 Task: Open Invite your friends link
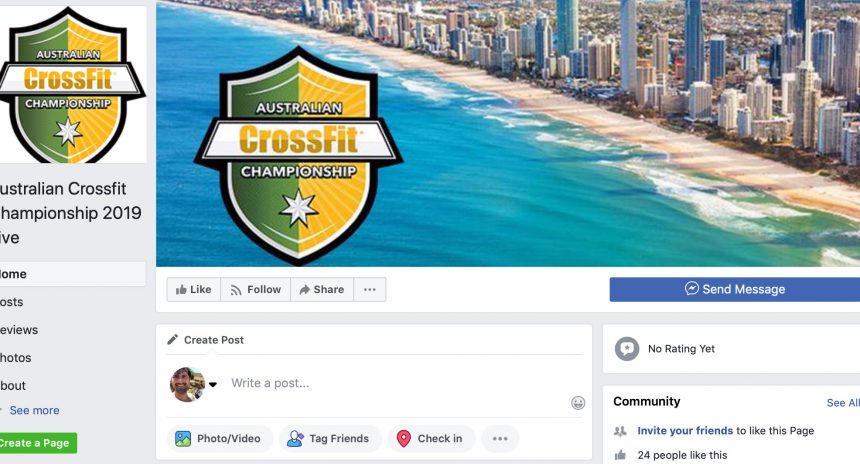[685, 431]
